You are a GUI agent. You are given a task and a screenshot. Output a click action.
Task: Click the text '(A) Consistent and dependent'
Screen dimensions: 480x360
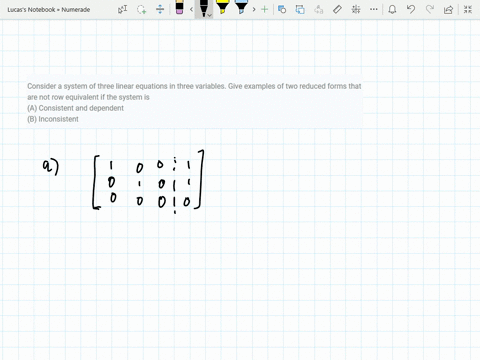click(75, 108)
